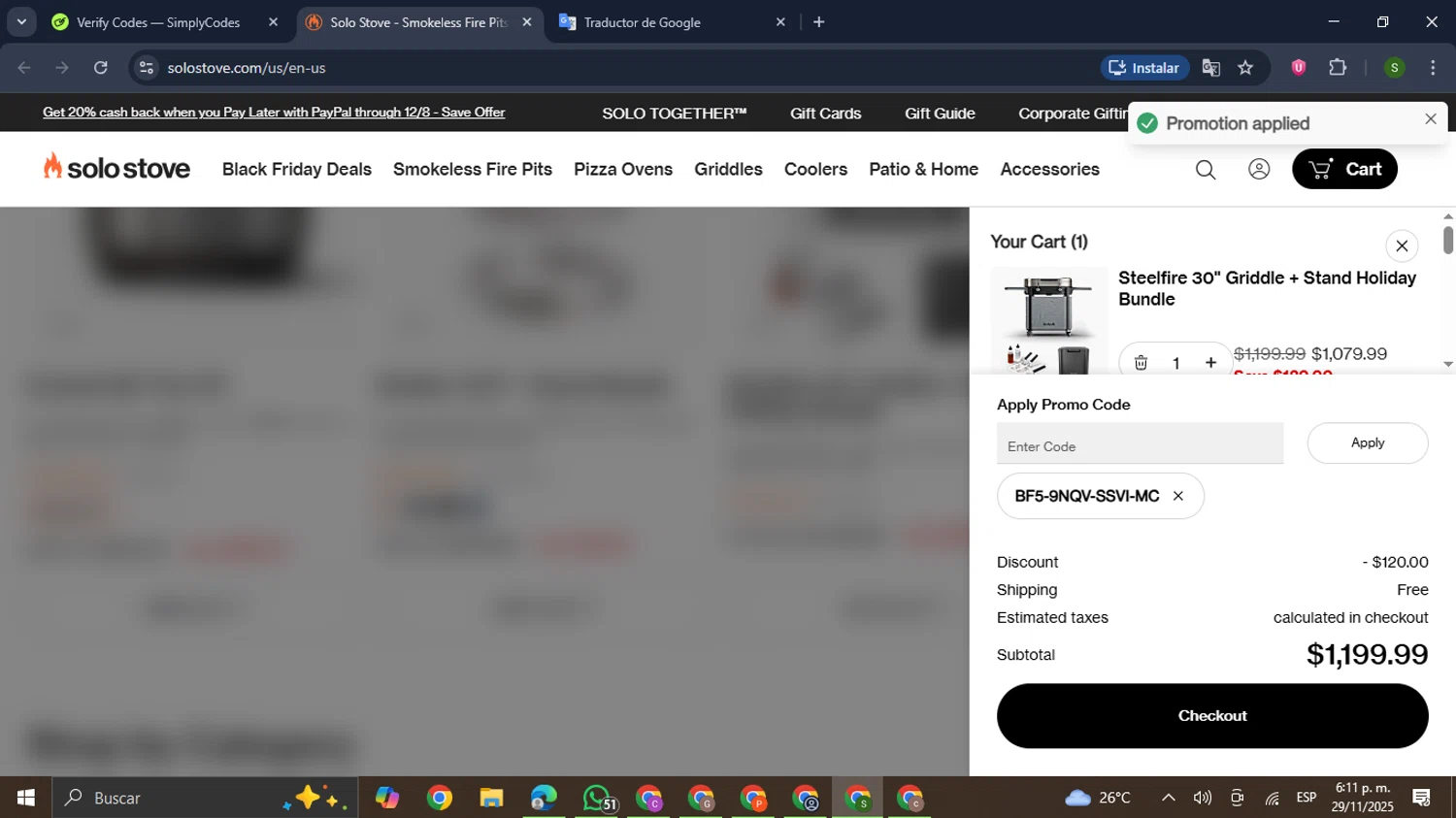
Task: Open the Extensions puzzle icon
Action: (x=1338, y=67)
